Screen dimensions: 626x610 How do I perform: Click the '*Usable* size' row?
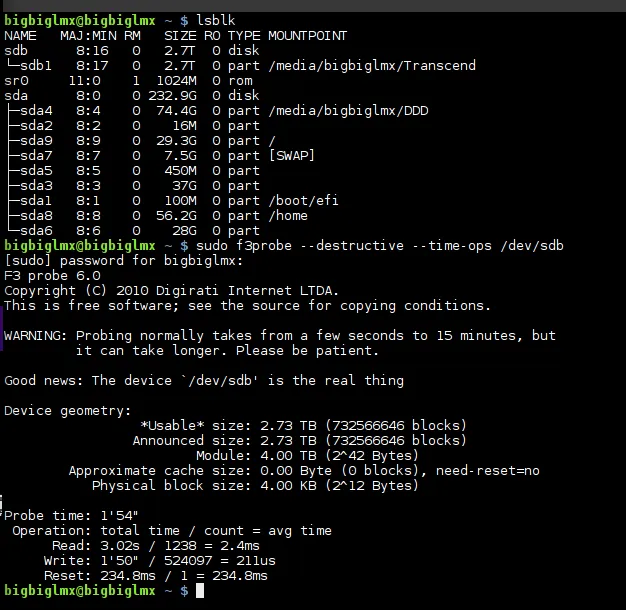[303, 426]
